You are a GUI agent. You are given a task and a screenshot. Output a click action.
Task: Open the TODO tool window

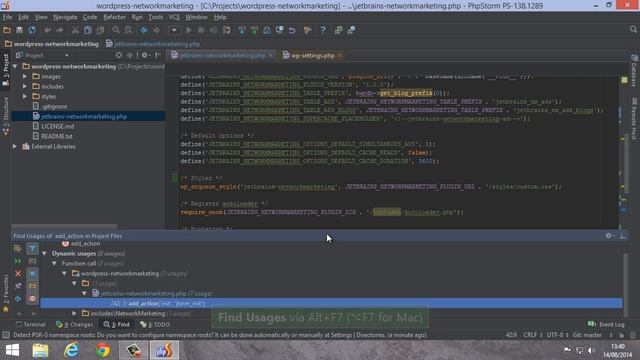[155, 324]
